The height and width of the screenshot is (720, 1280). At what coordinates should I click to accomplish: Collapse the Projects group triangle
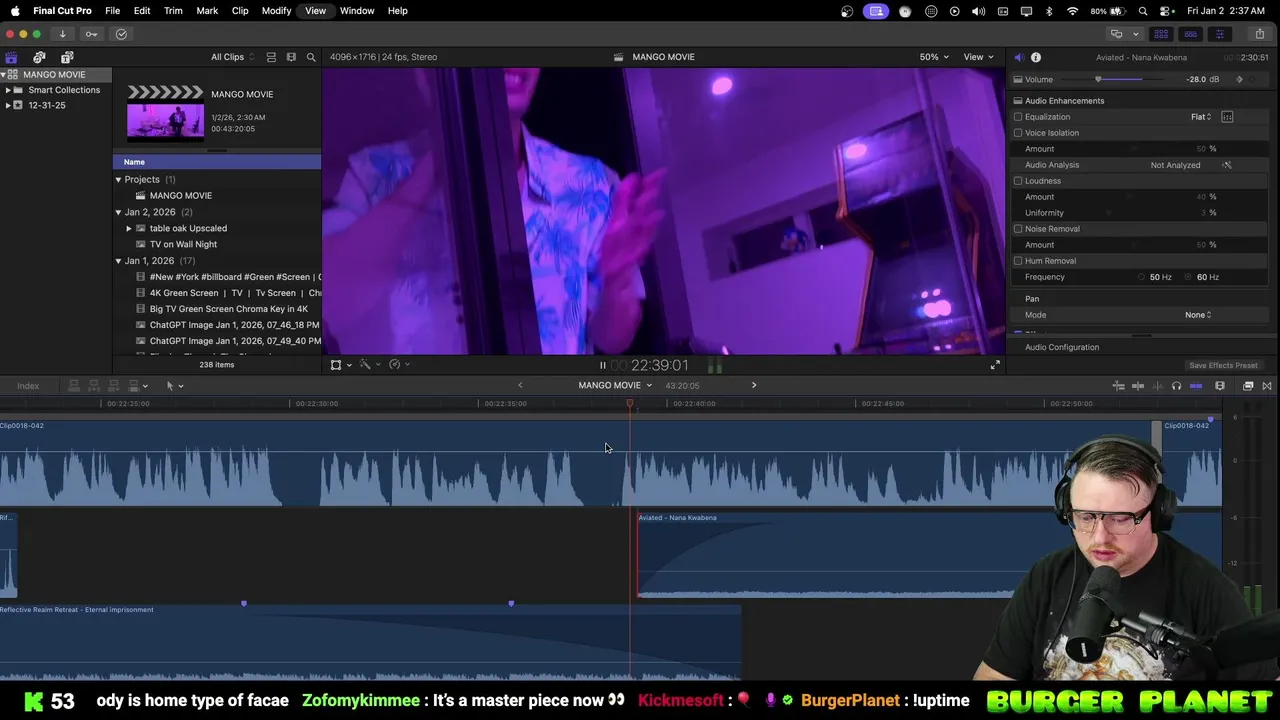(118, 180)
